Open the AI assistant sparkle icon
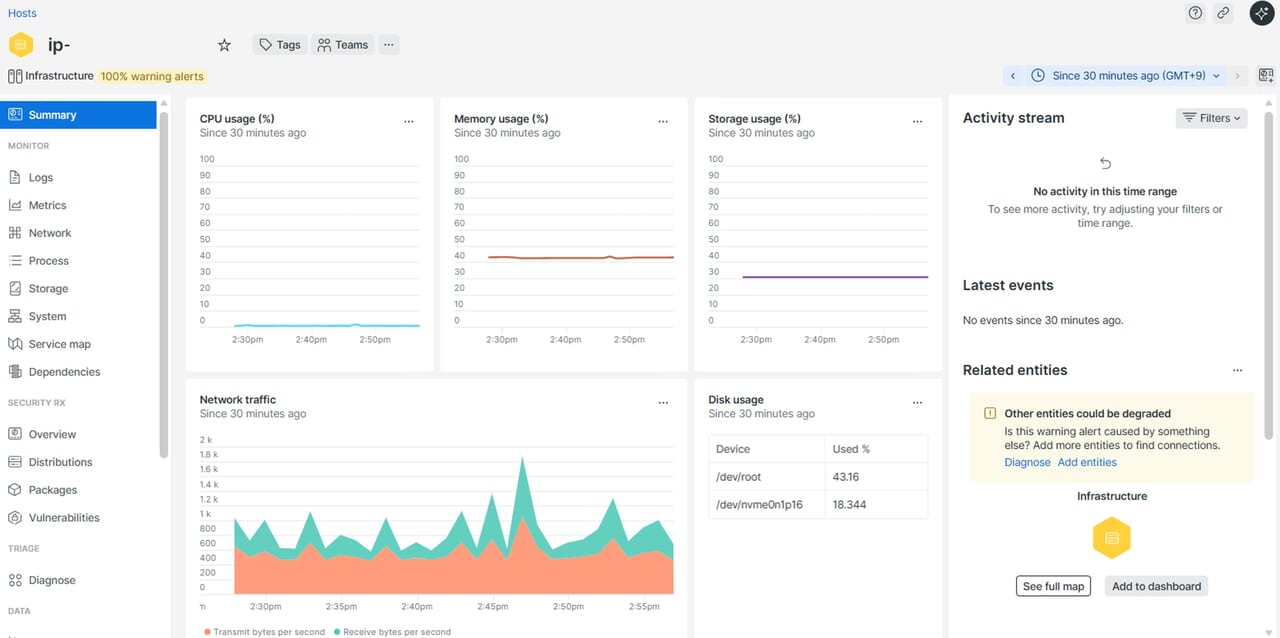1280x638 pixels. pyautogui.click(x=1262, y=13)
